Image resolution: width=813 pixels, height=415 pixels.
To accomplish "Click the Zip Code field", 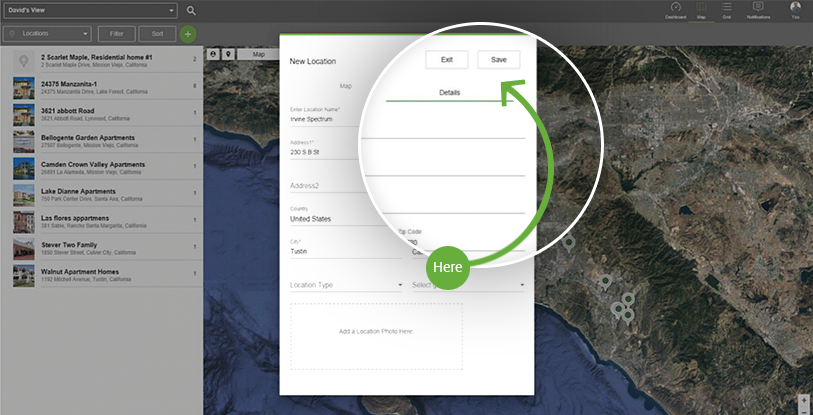I will (x=461, y=239).
